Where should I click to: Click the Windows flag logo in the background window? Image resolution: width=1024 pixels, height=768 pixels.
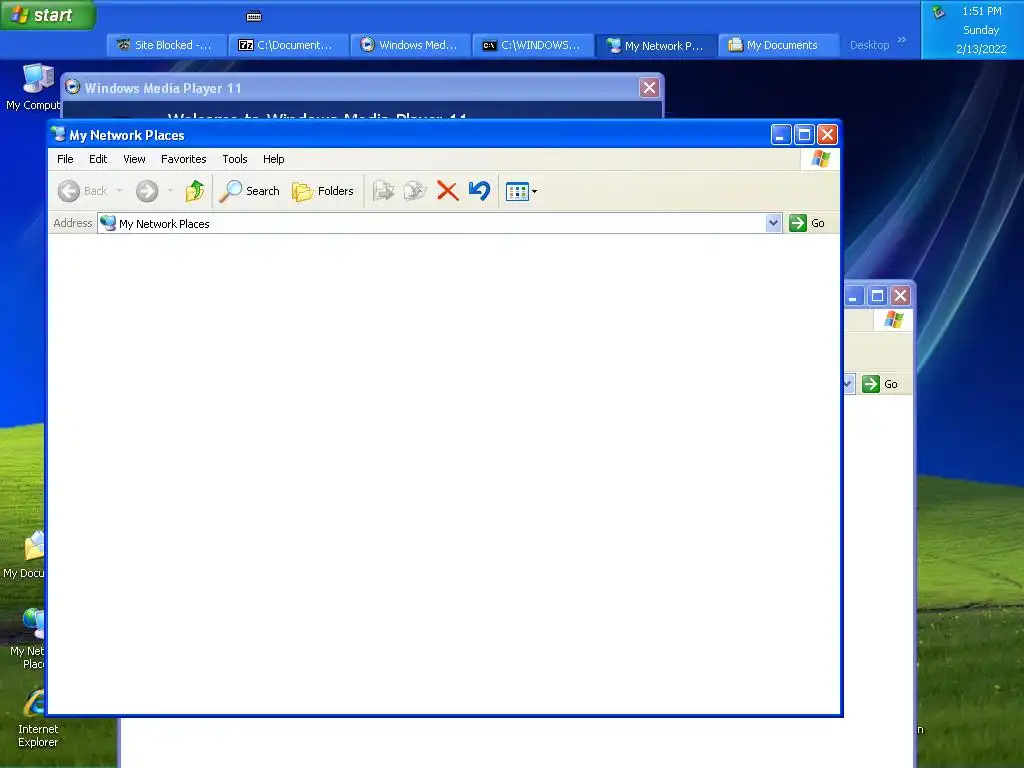893,320
